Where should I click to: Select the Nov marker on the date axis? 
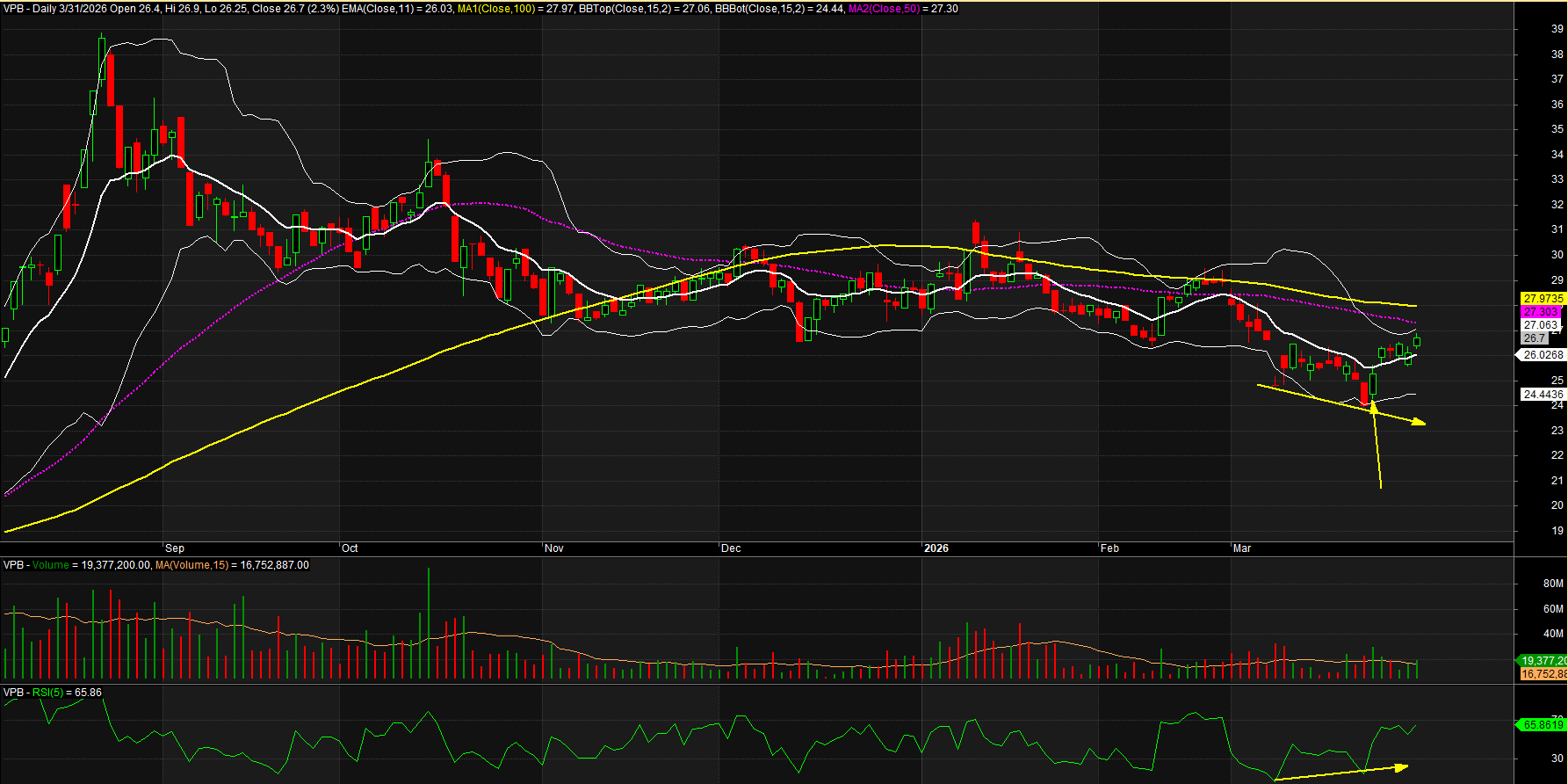tap(553, 548)
